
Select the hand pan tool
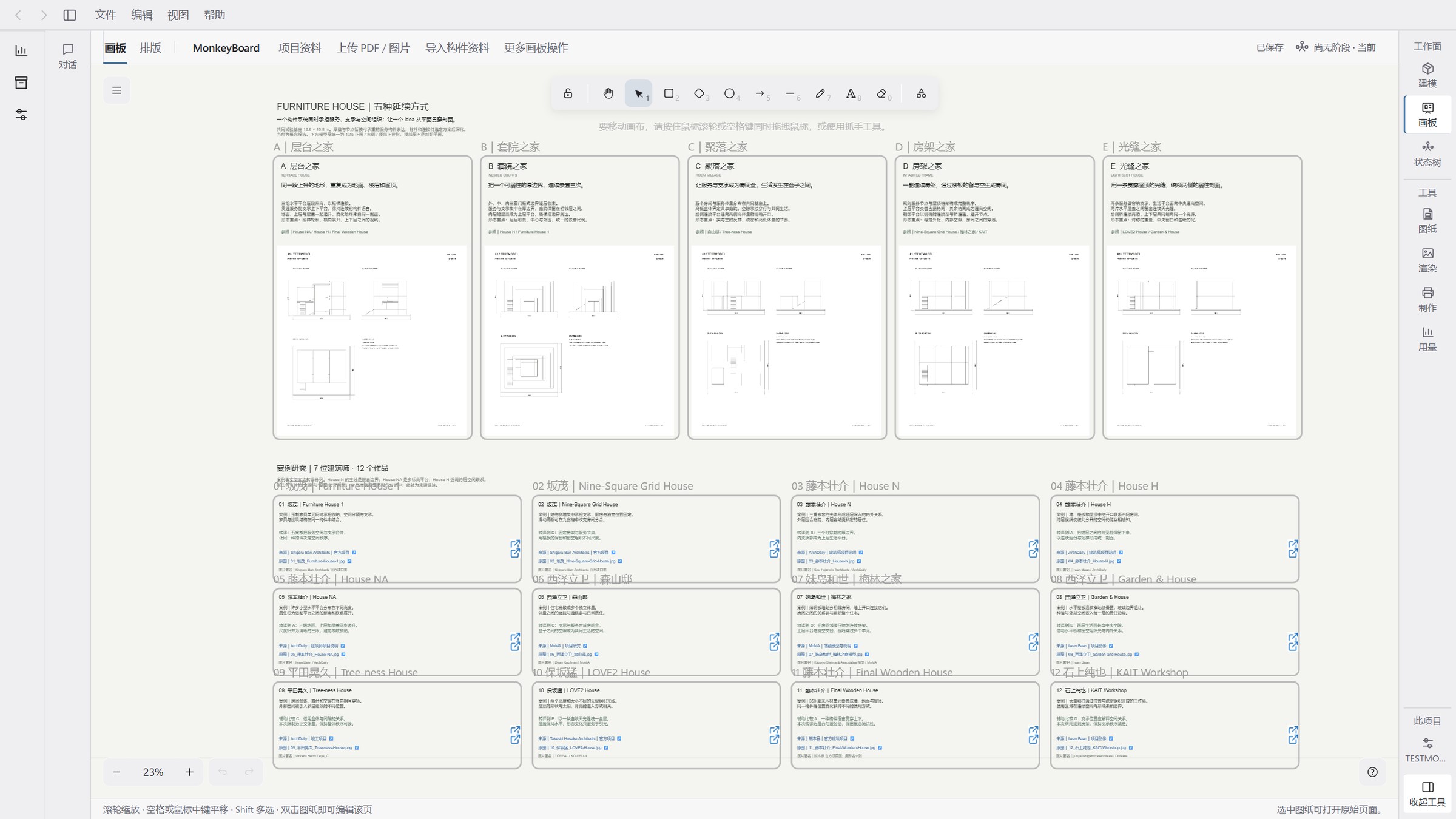point(608,93)
